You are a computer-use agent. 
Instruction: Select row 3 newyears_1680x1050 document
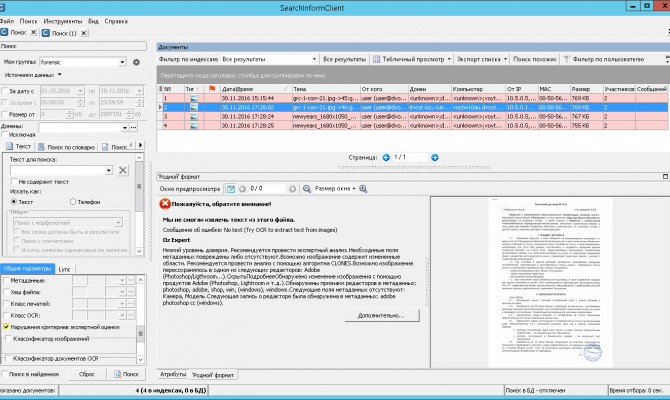click(x=412, y=116)
